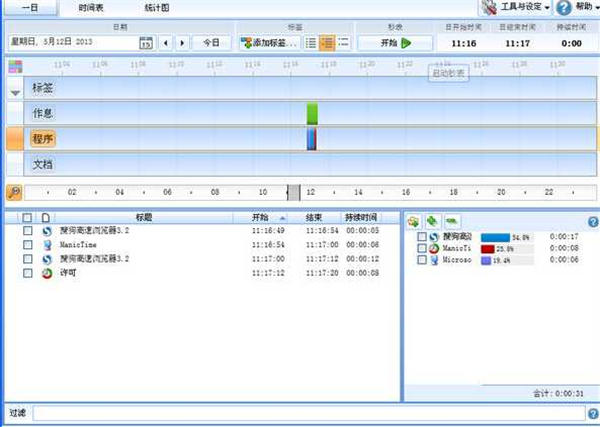Open help icon beside filter field

tap(593, 413)
